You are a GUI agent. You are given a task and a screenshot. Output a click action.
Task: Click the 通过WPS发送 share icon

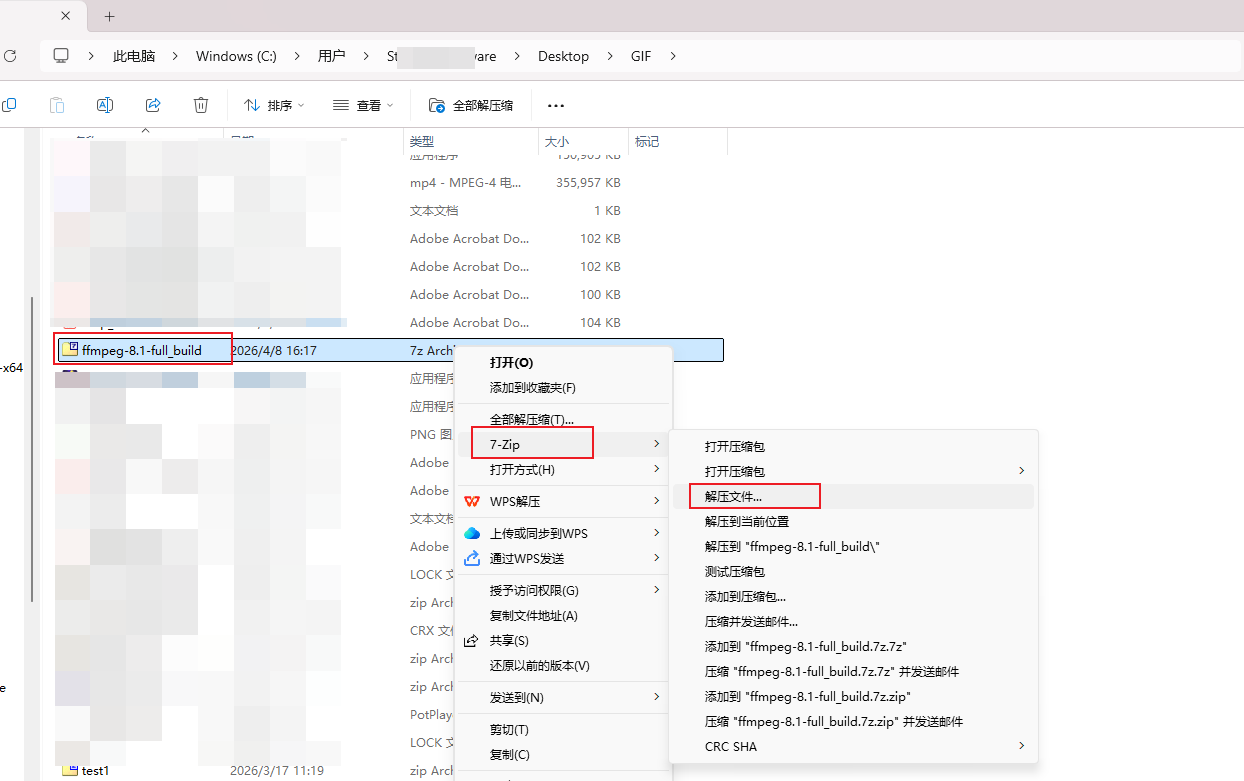coord(472,558)
